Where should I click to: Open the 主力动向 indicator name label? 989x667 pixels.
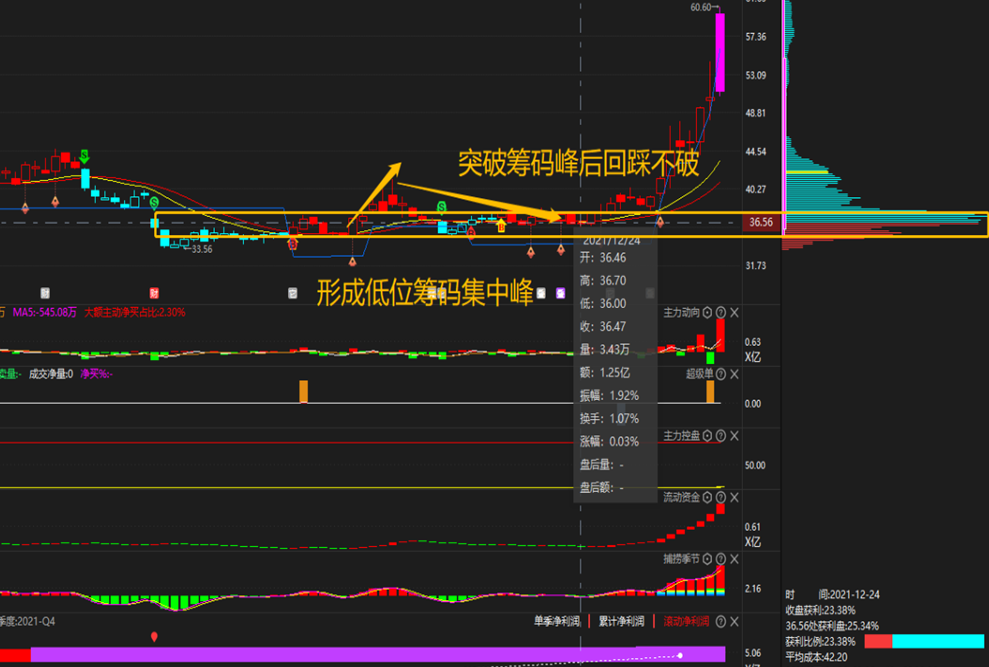(681, 312)
